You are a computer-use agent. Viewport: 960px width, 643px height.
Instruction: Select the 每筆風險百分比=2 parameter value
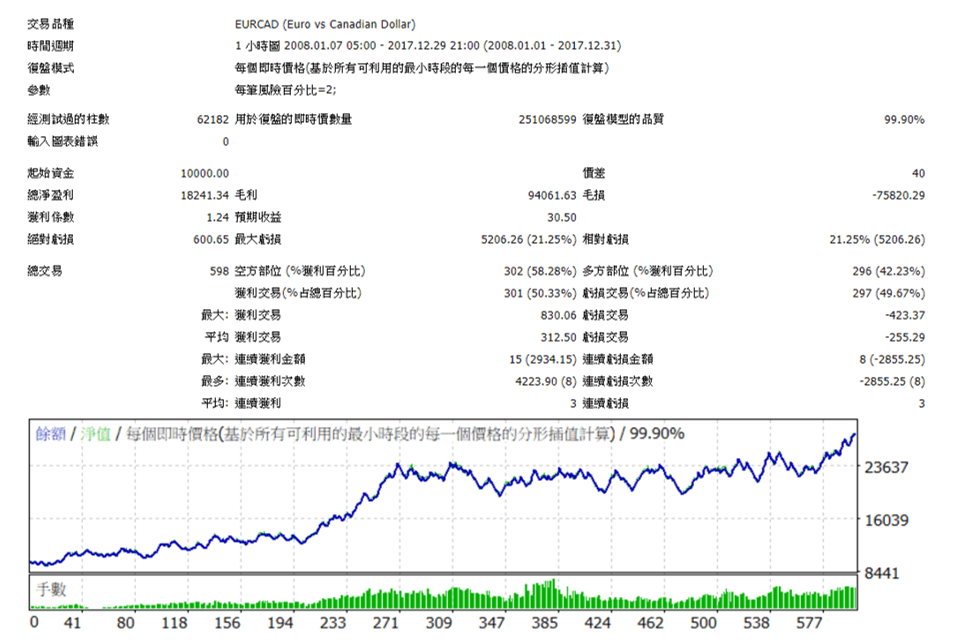click(285, 90)
